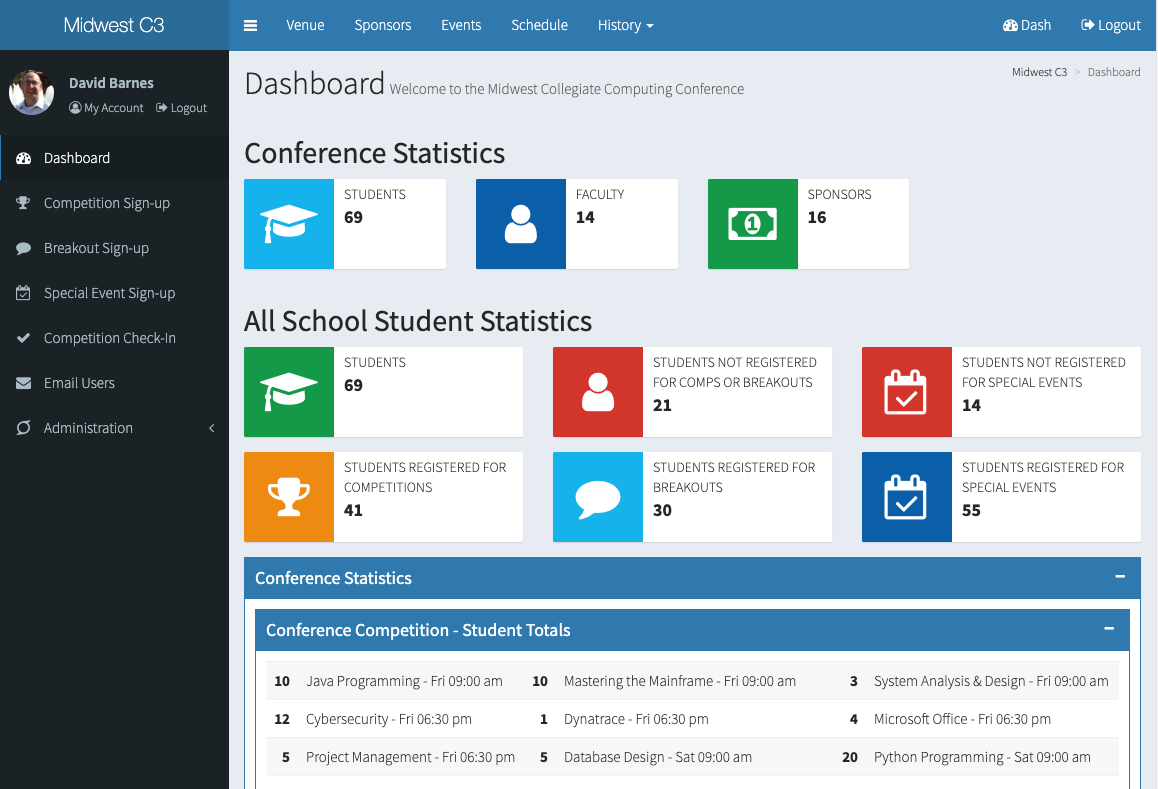Open Email Users in the sidebar
The height and width of the screenshot is (789, 1158).
tap(79, 383)
